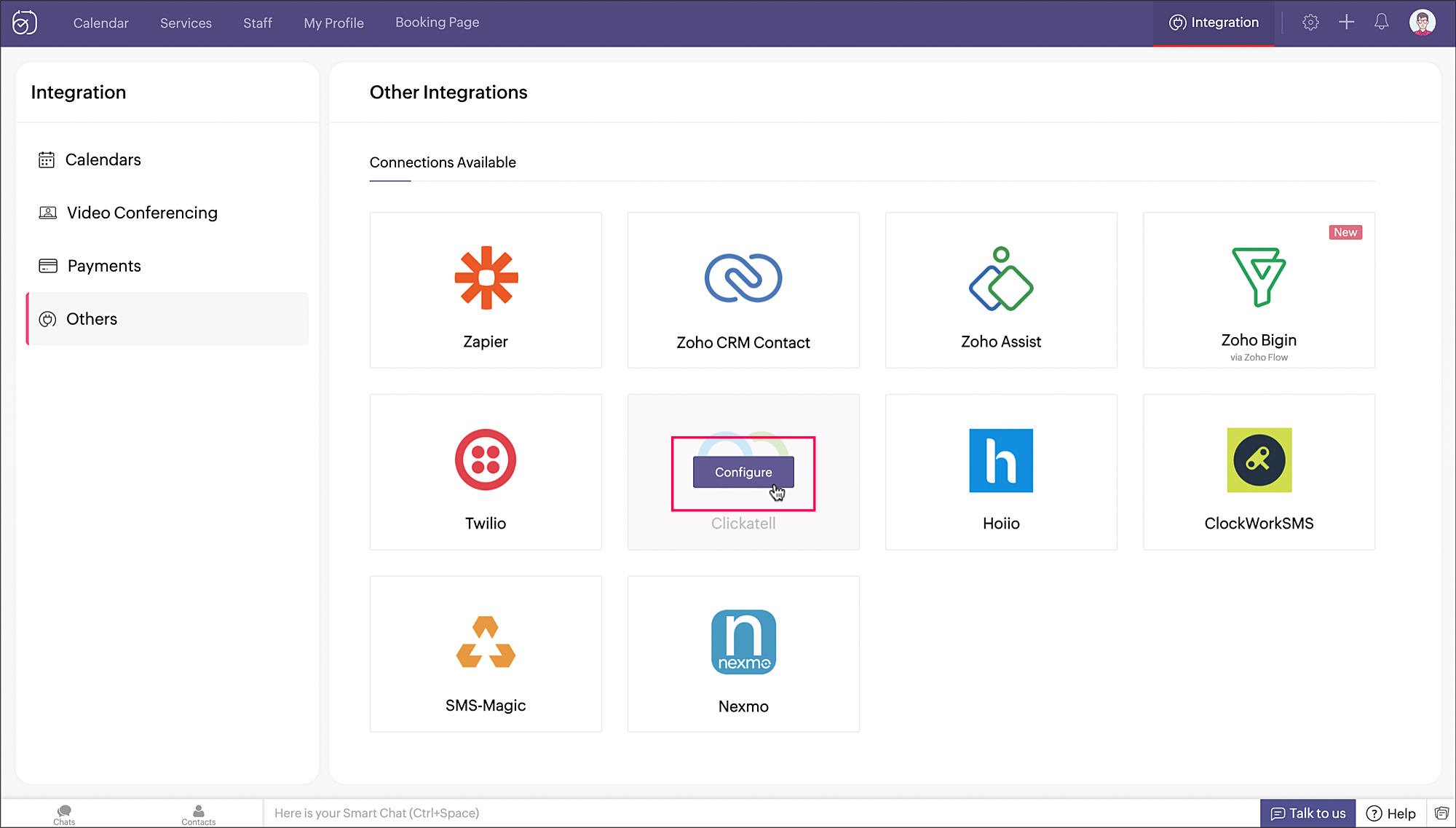
Task: Open Contacts in bottom bar
Action: (198, 815)
